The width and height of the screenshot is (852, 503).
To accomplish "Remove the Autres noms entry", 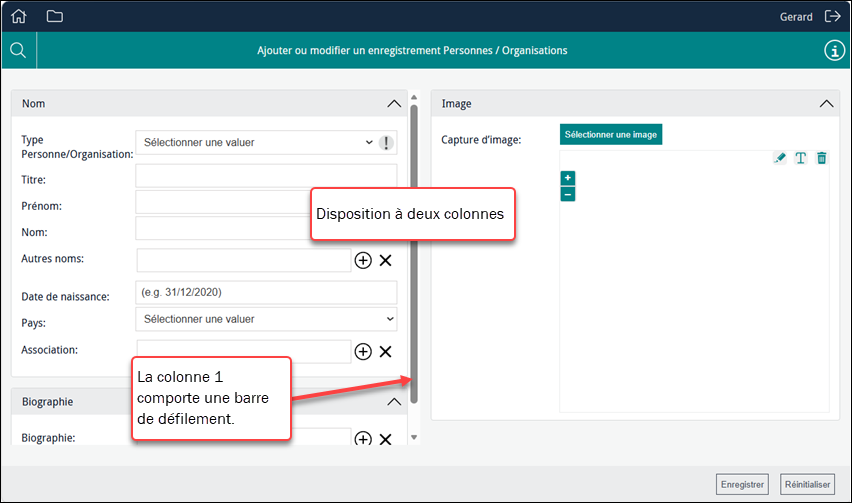I will (386, 260).
